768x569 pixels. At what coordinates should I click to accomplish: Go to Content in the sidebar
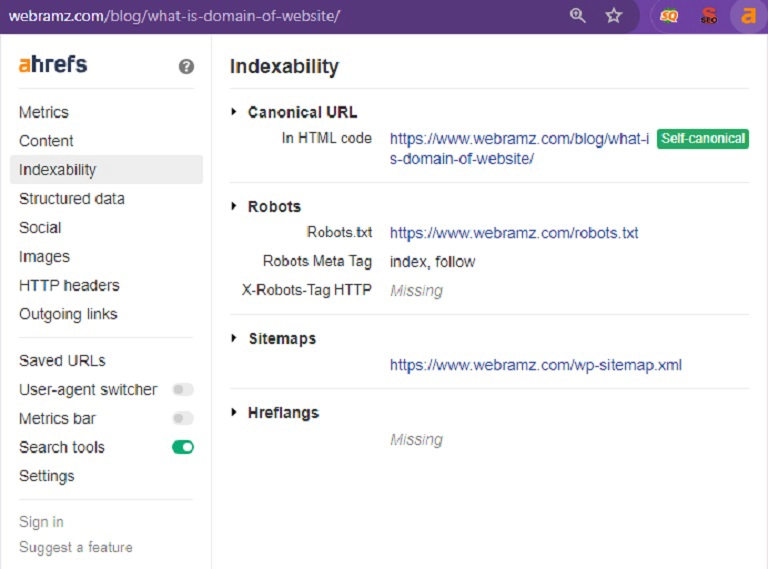pyautogui.click(x=46, y=141)
